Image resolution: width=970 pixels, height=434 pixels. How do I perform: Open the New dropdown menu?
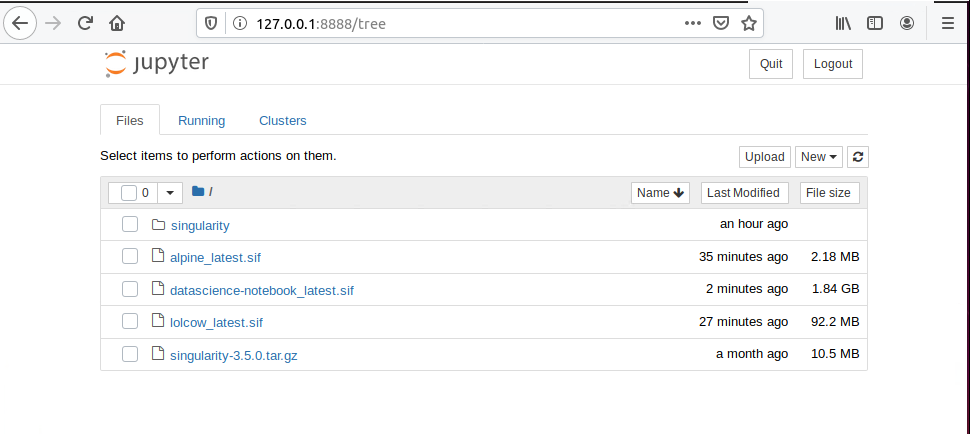coord(819,157)
